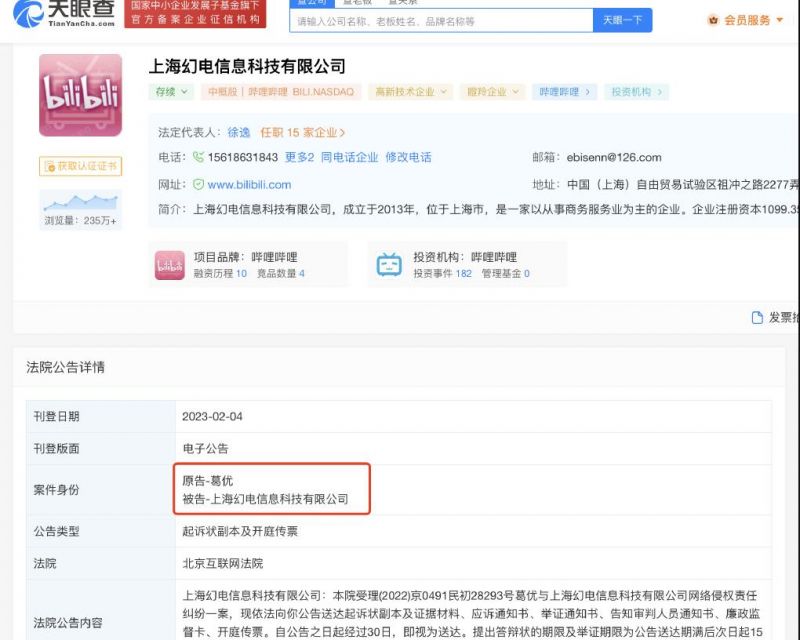Open the 投资机构 blue TV icon
Image resolution: width=800 pixels, height=640 pixels.
(x=389, y=265)
